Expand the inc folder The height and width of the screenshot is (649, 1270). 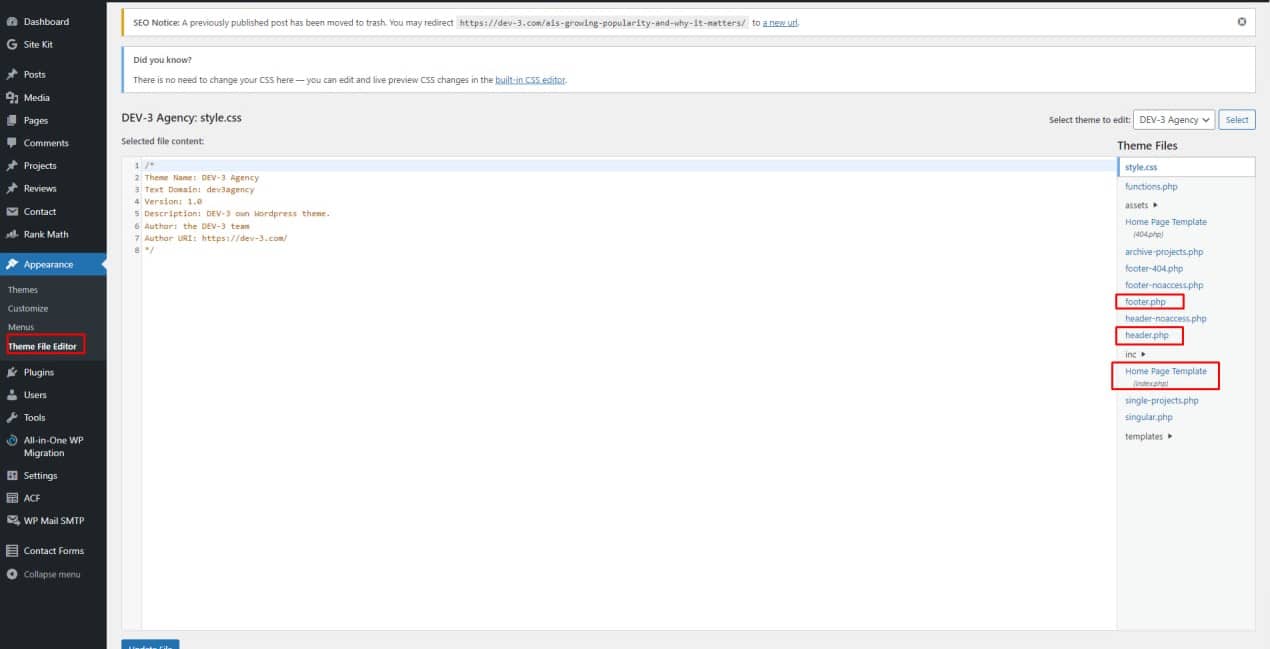pyautogui.click(x=1135, y=354)
